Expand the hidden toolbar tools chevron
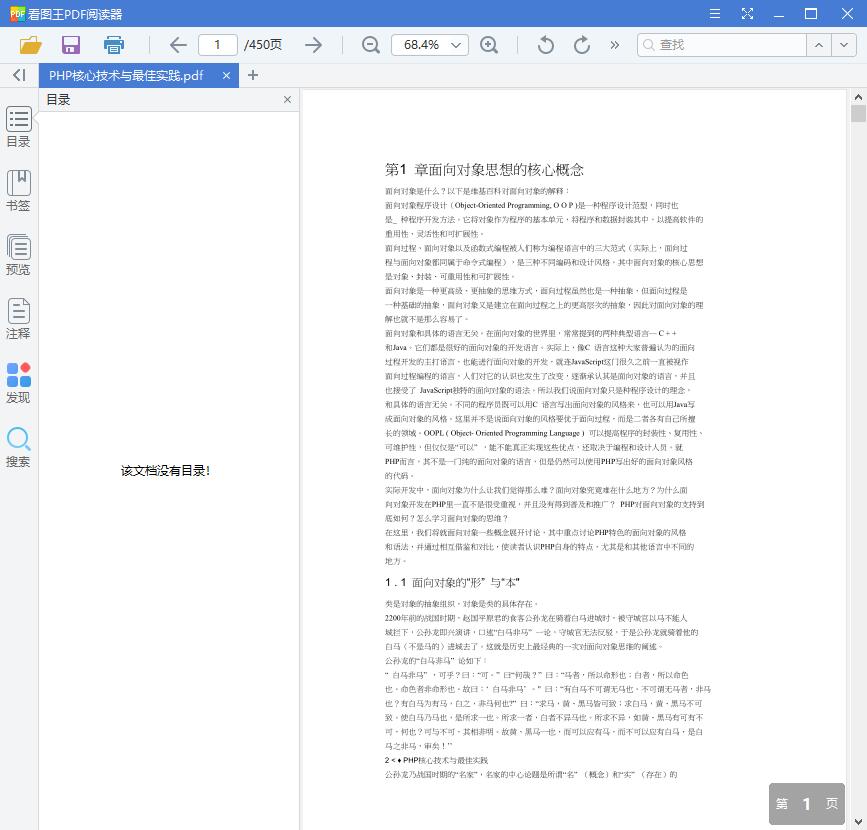 pos(613,45)
